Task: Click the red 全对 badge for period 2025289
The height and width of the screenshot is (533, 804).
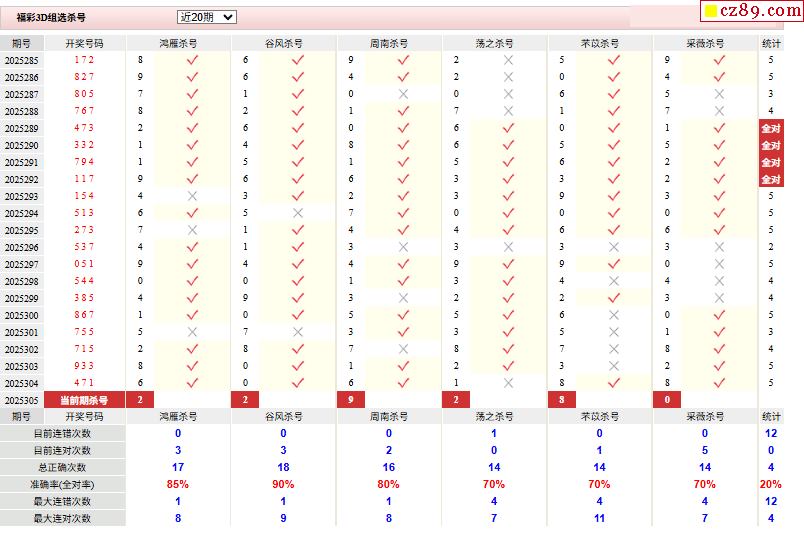Action: coord(770,129)
